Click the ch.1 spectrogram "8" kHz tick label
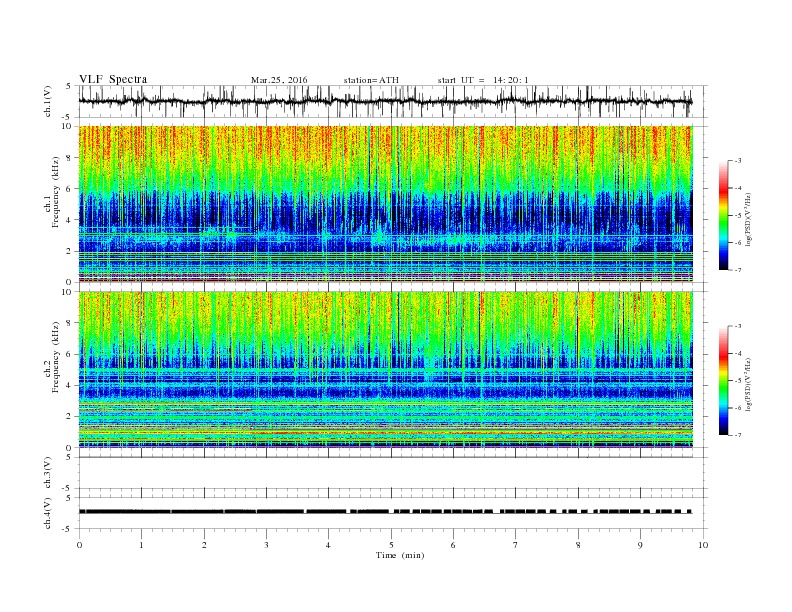The image size is (792, 612). (70, 158)
